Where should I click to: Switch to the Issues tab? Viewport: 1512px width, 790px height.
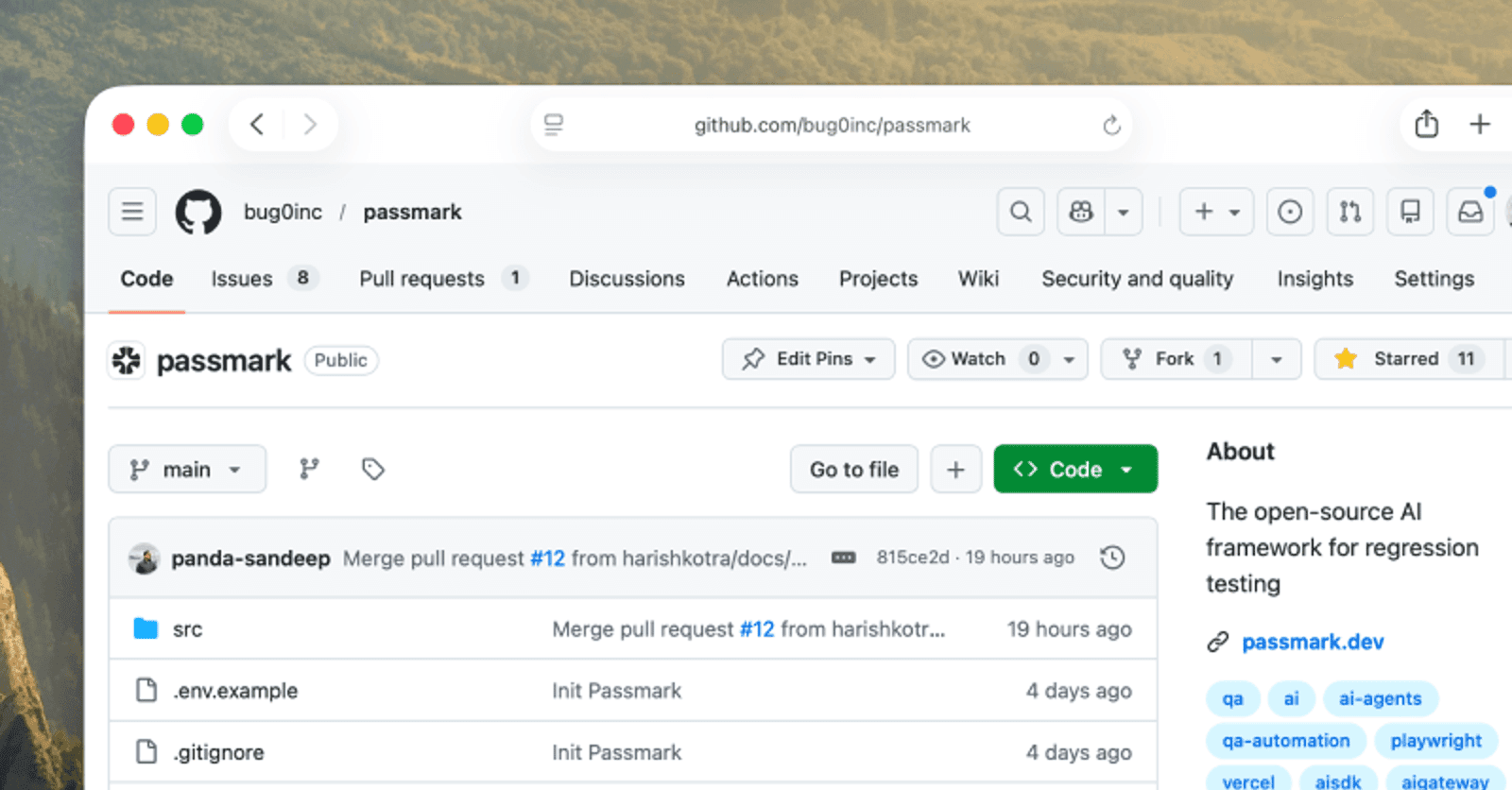(265, 279)
